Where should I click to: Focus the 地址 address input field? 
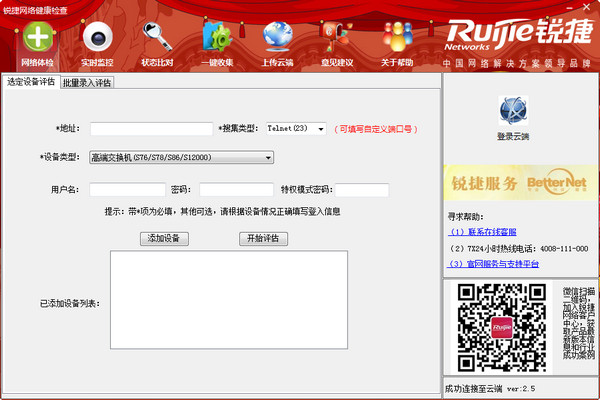point(150,129)
